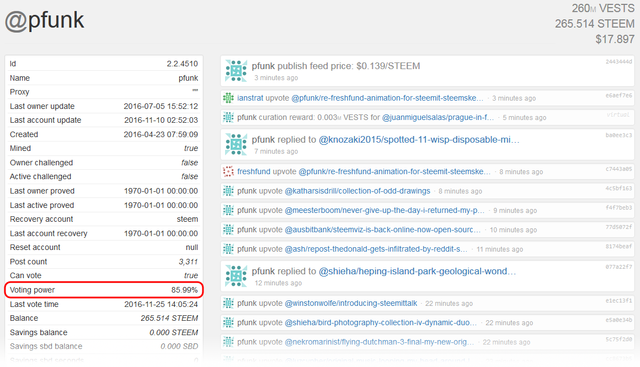
Task: Click transaction hash c7443a05
Action: click(x=618, y=169)
